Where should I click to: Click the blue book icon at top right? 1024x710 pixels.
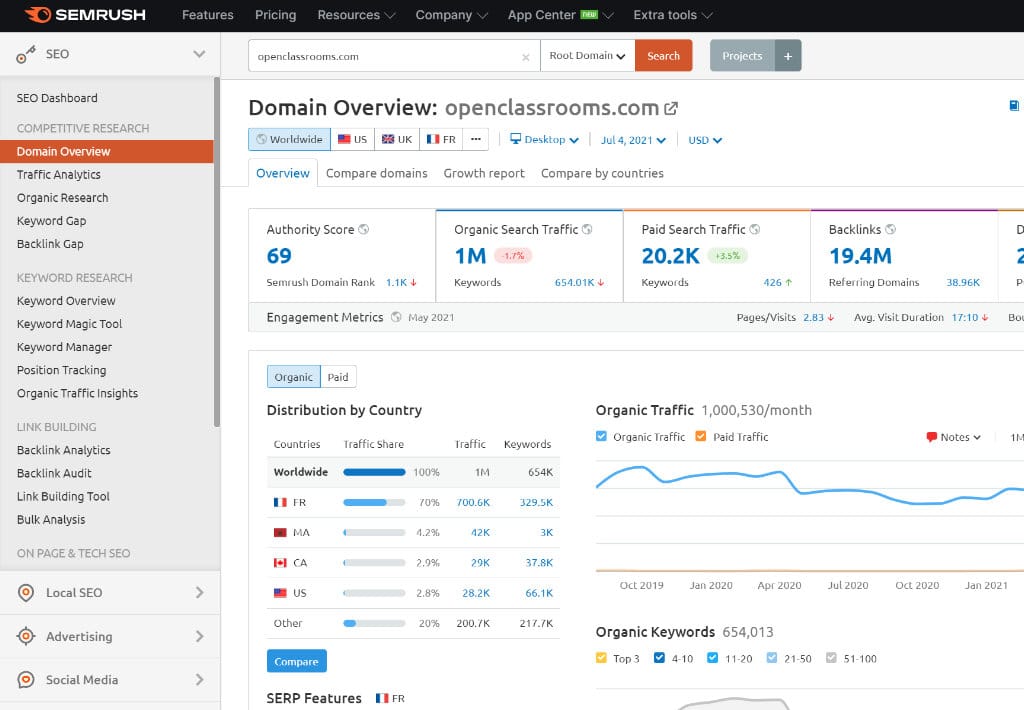tap(1014, 105)
